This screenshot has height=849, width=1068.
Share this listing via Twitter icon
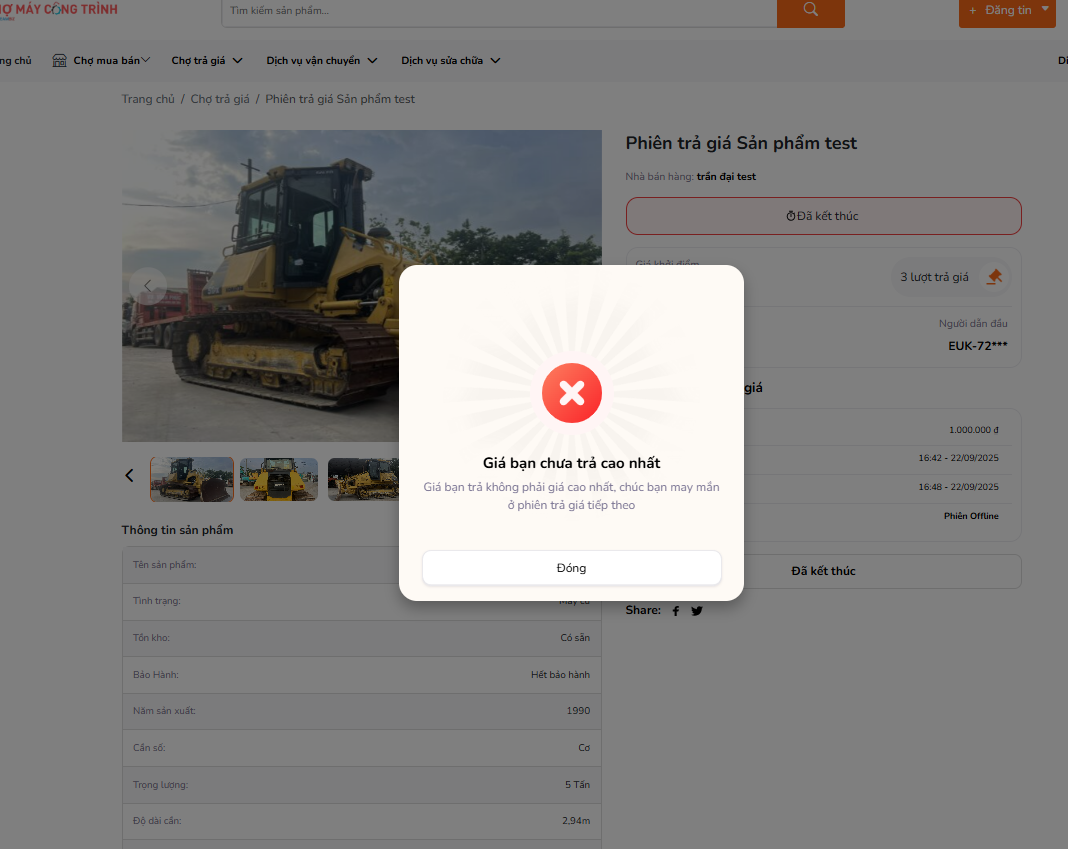tap(697, 611)
